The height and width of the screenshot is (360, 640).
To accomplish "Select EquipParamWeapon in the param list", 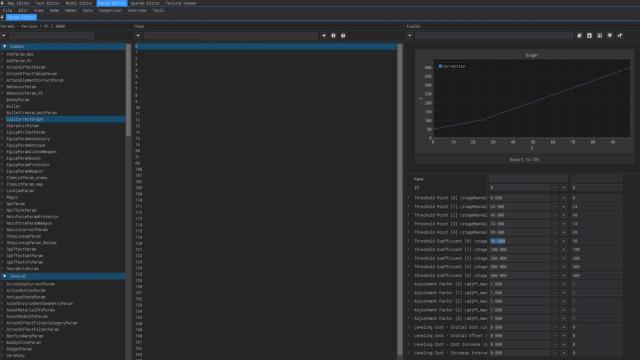I will pos(24,171).
